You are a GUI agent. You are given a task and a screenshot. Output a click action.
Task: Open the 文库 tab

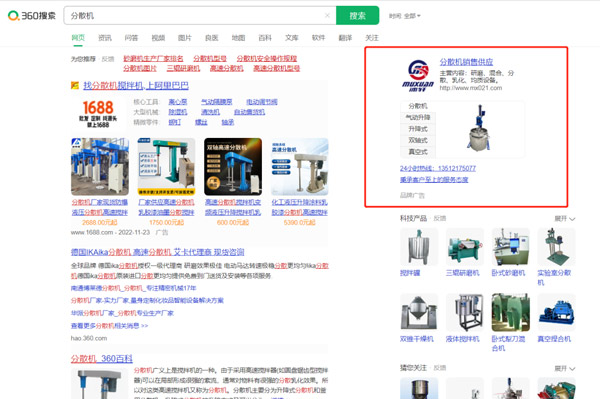point(292,37)
